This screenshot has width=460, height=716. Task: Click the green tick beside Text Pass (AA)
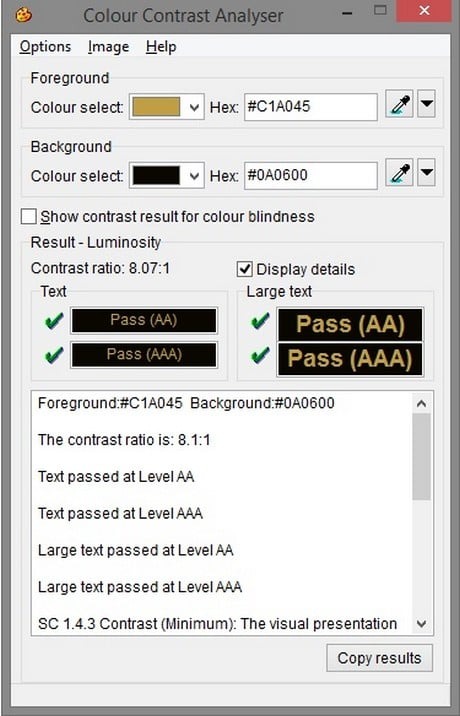pos(54,321)
